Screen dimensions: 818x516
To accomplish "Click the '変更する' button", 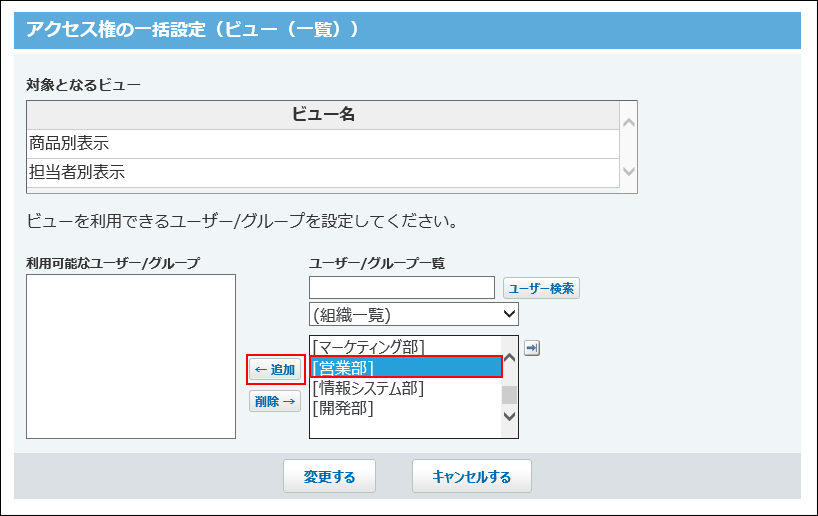I will tap(329, 476).
